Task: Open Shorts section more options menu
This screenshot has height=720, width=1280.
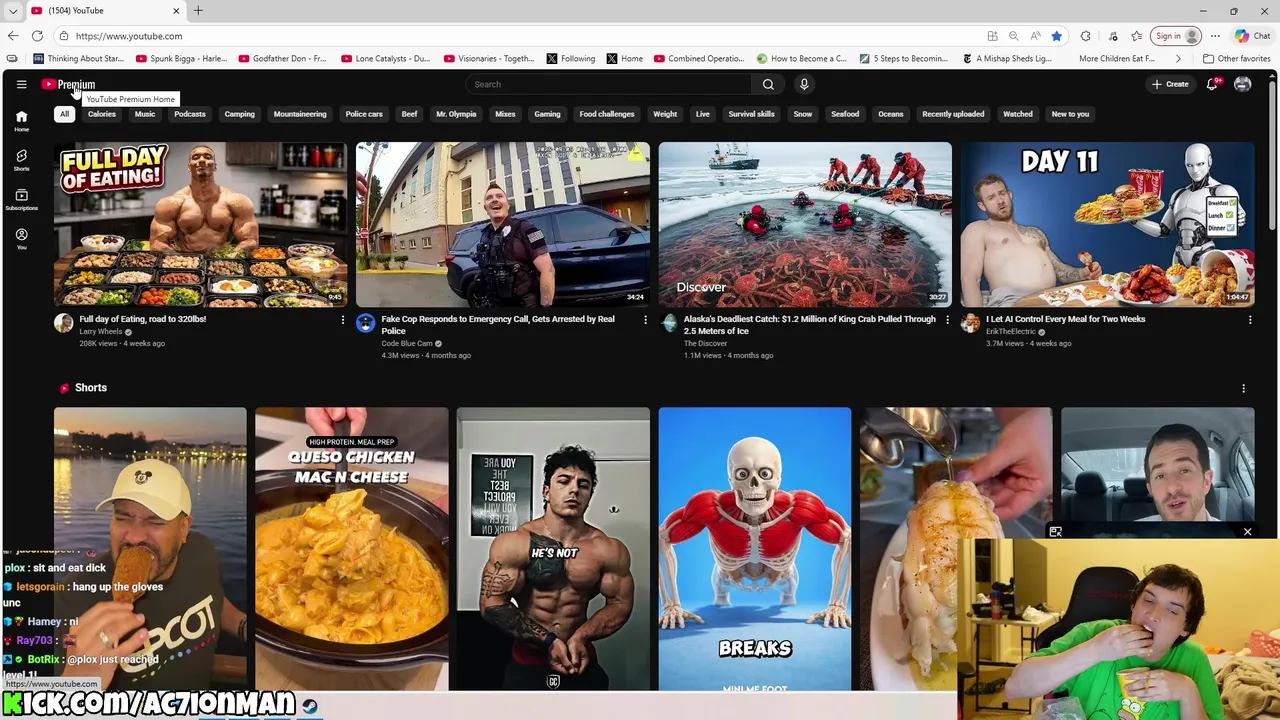Action: click(1243, 388)
